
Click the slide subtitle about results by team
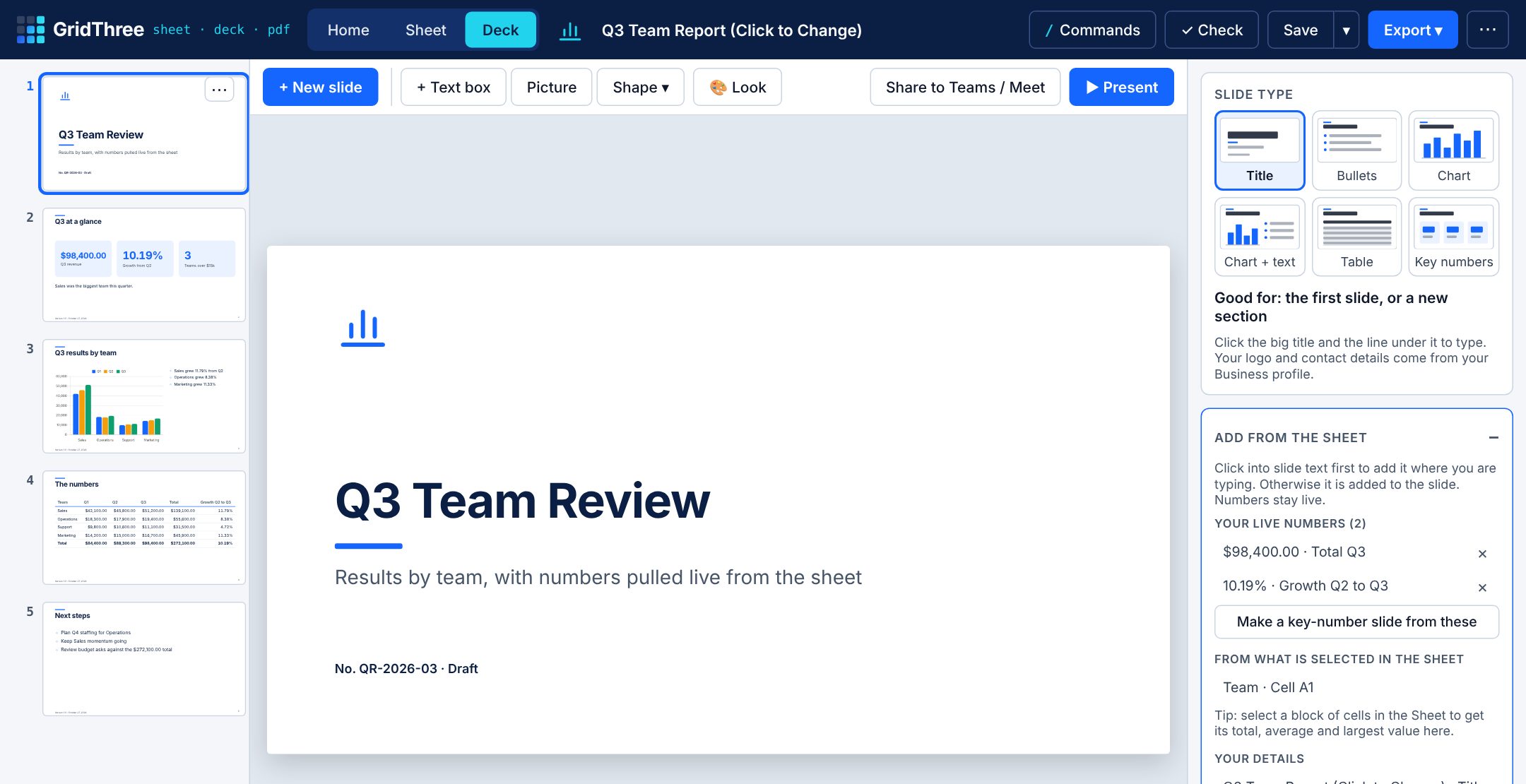(598, 577)
